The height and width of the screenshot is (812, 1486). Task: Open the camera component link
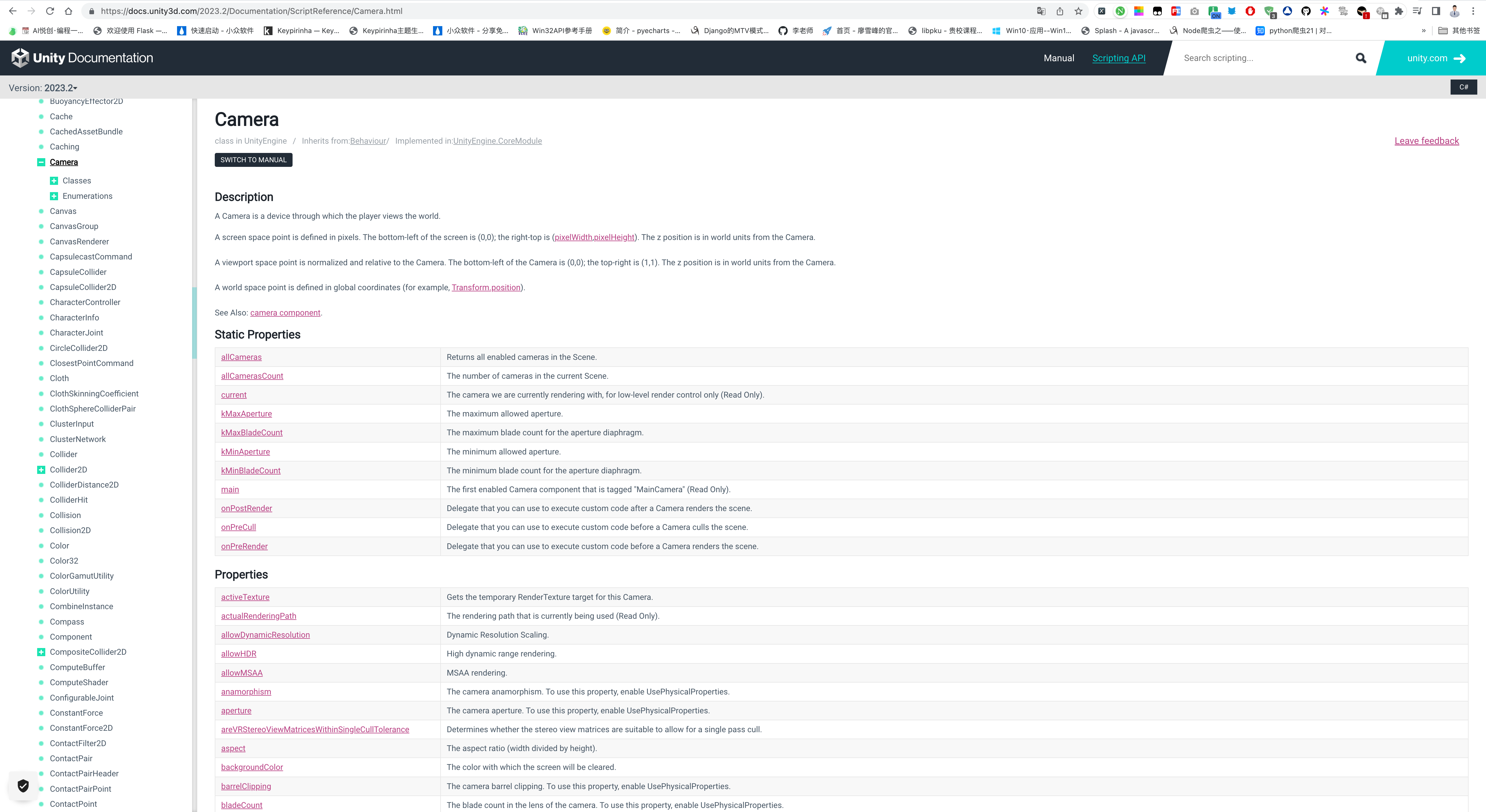pos(285,313)
